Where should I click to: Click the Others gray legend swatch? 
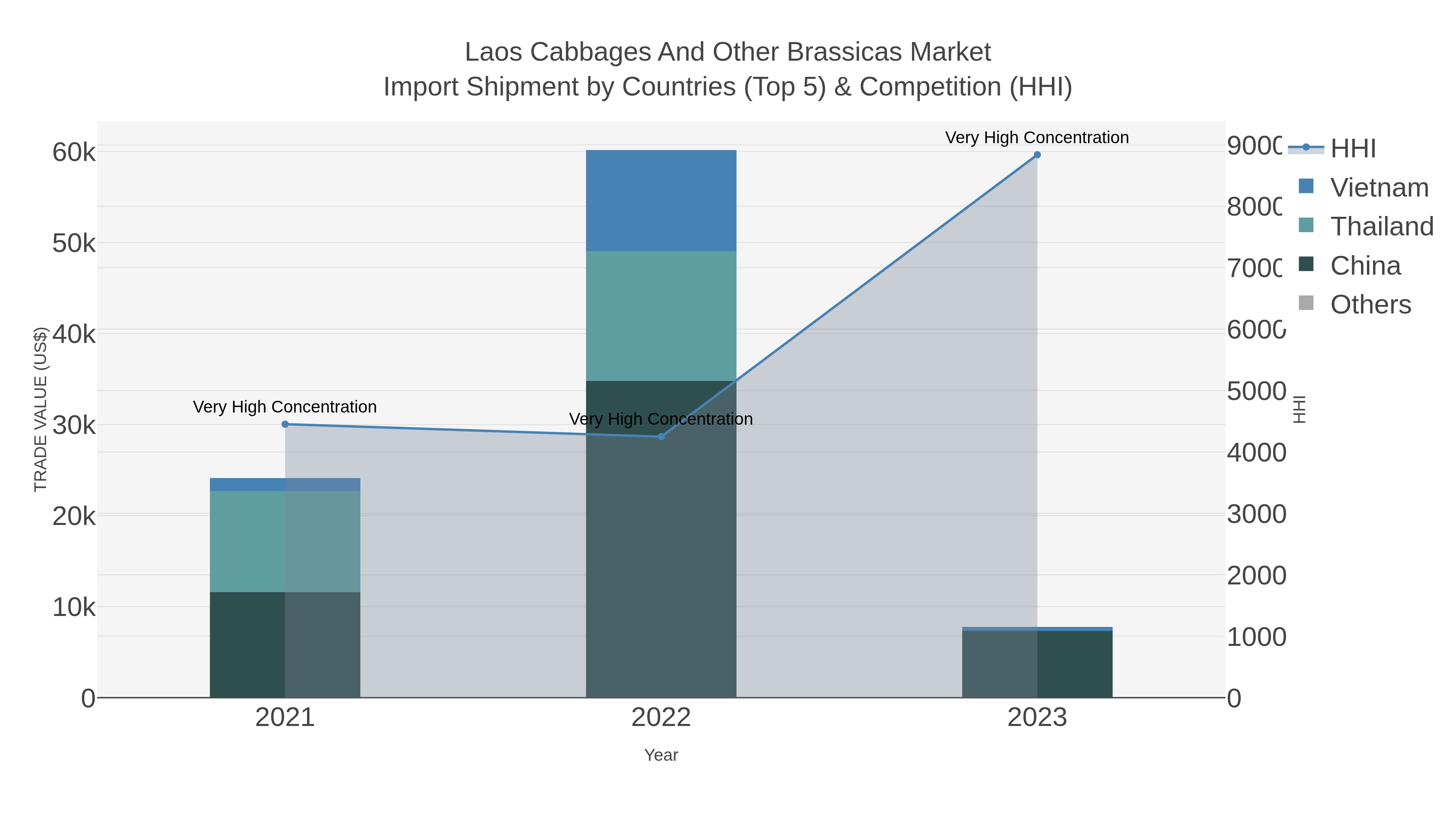[1306, 303]
